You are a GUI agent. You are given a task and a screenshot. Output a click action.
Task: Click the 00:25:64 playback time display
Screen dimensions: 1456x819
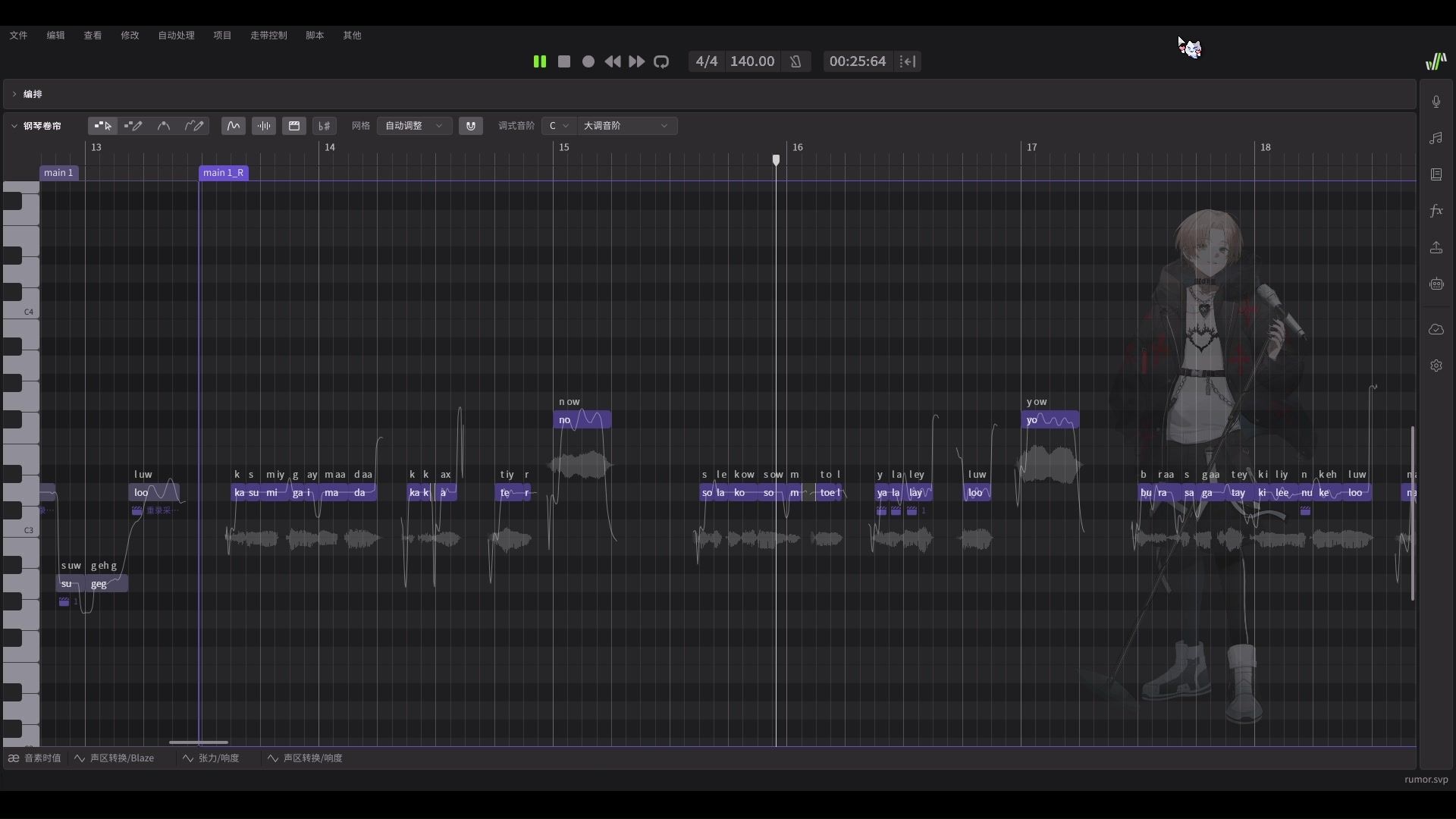point(858,61)
